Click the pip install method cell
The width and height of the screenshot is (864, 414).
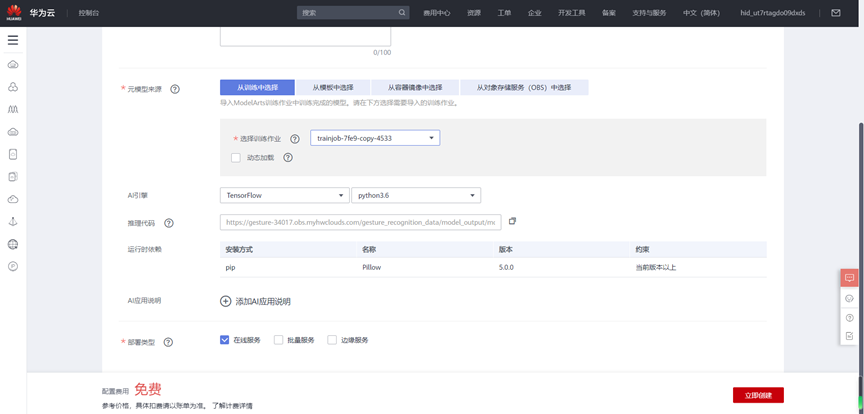(230, 267)
